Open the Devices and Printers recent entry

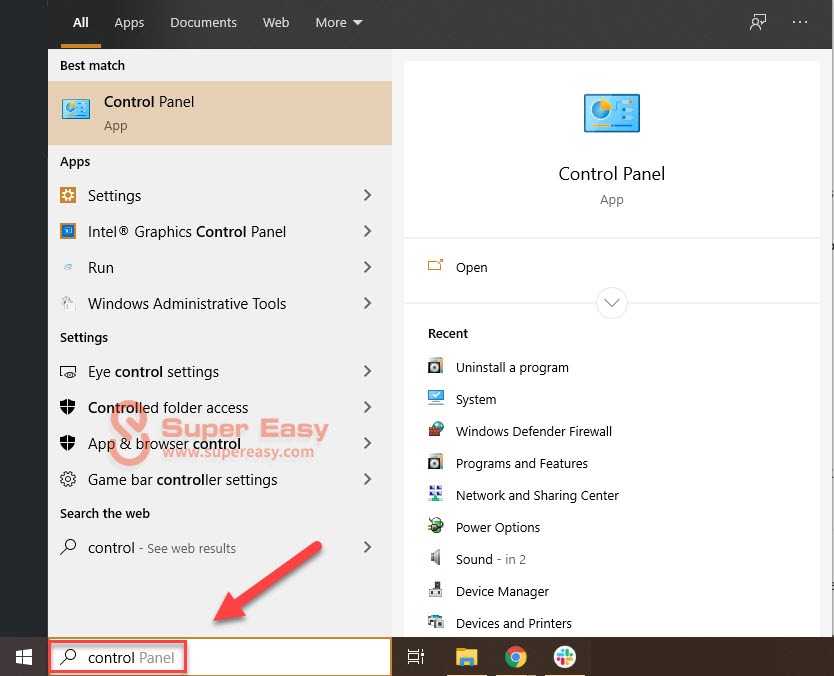pyautogui.click(x=514, y=623)
